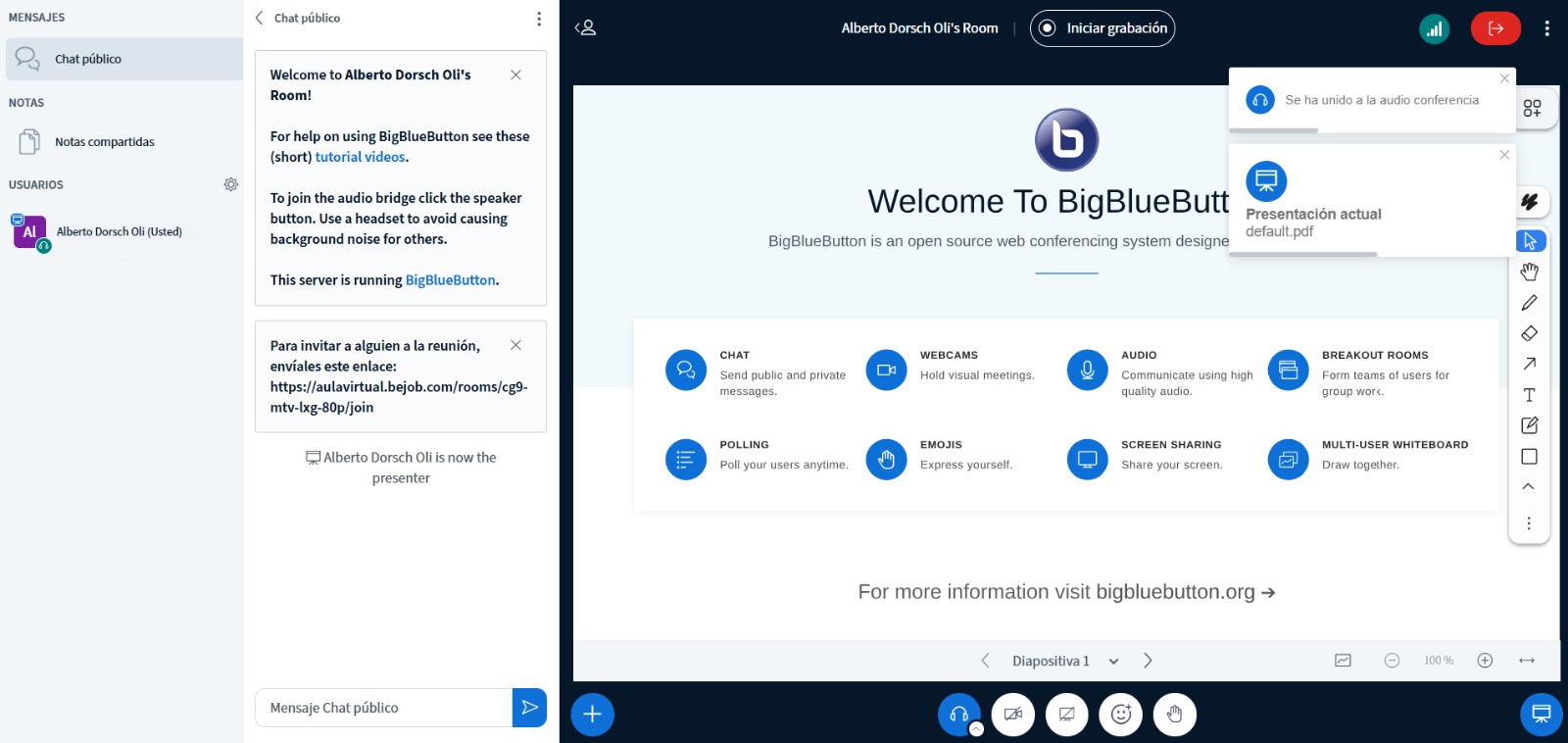Image resolution: width=1568 pixels, height=743 pixels.
Task: Open user management gear icon
Action: [x=231, y=184]
